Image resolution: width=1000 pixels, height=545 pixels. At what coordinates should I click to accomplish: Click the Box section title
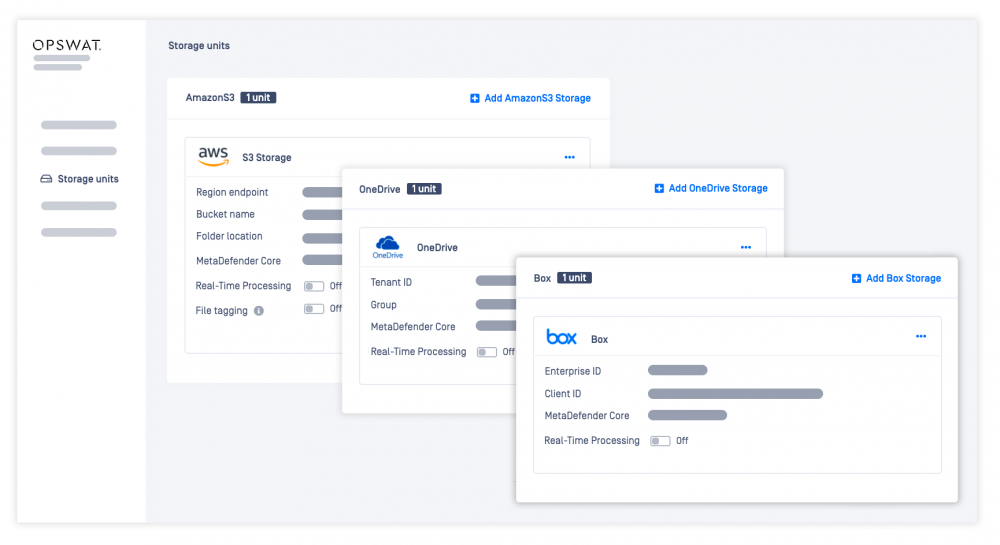pos(542,278)
